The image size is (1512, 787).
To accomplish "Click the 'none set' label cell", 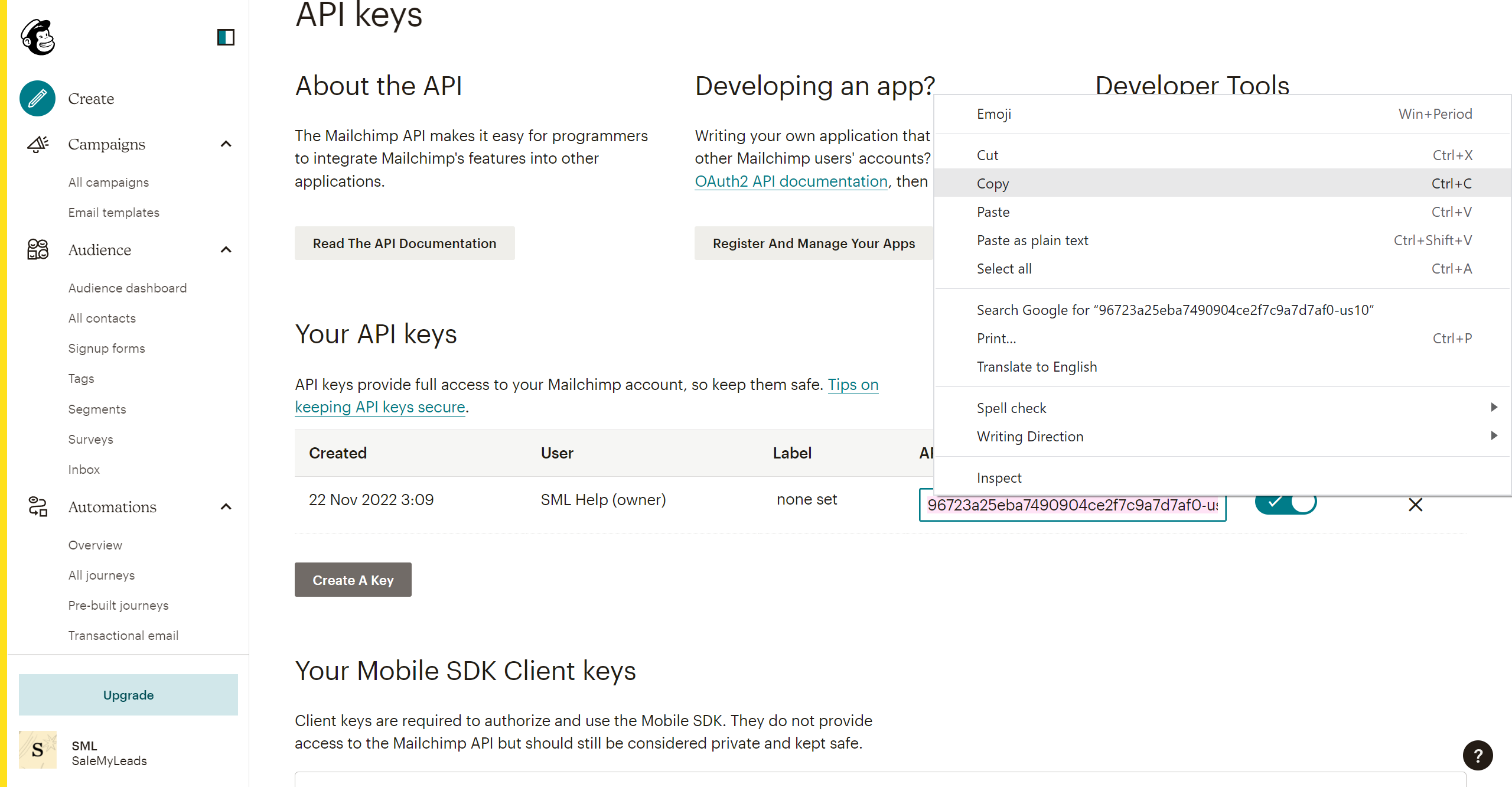I will [807, 499].
